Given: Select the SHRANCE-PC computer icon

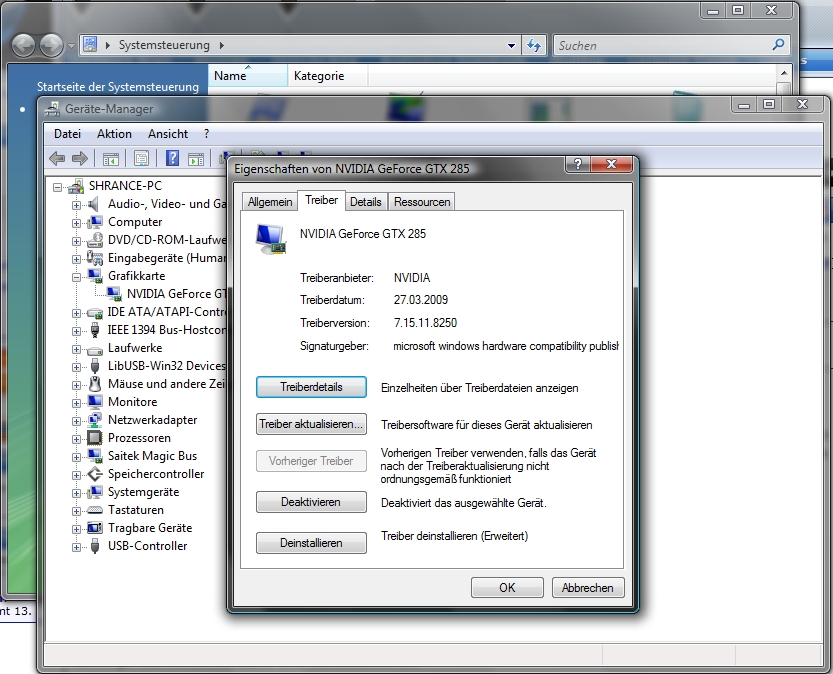Looking at the screenshot, I should click(76, 186).
